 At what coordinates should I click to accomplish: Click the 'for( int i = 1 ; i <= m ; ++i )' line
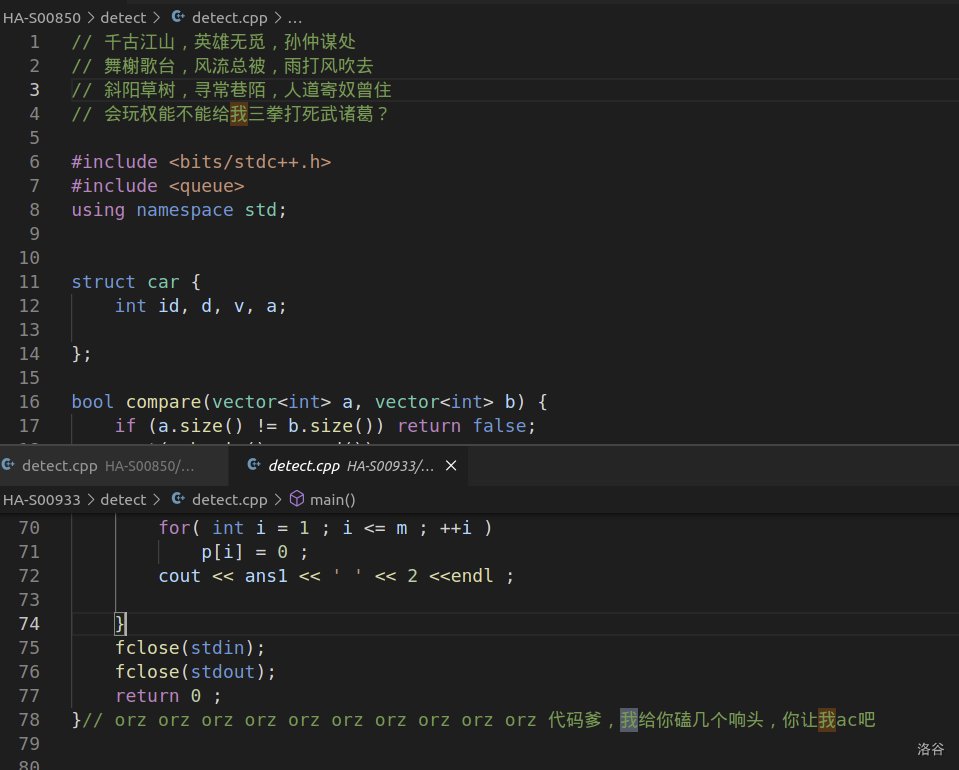[325, 527]
